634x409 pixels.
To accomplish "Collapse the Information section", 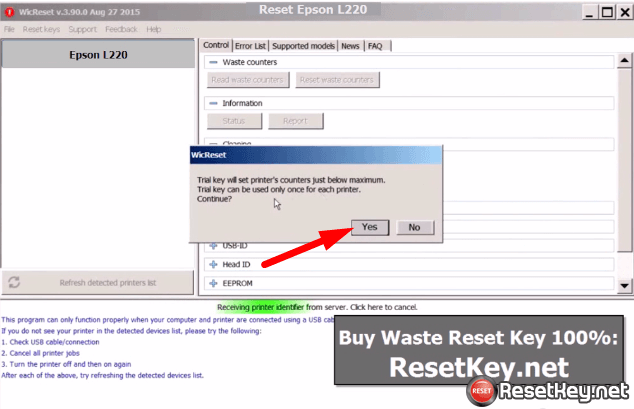I will click(x=213, y=103).
